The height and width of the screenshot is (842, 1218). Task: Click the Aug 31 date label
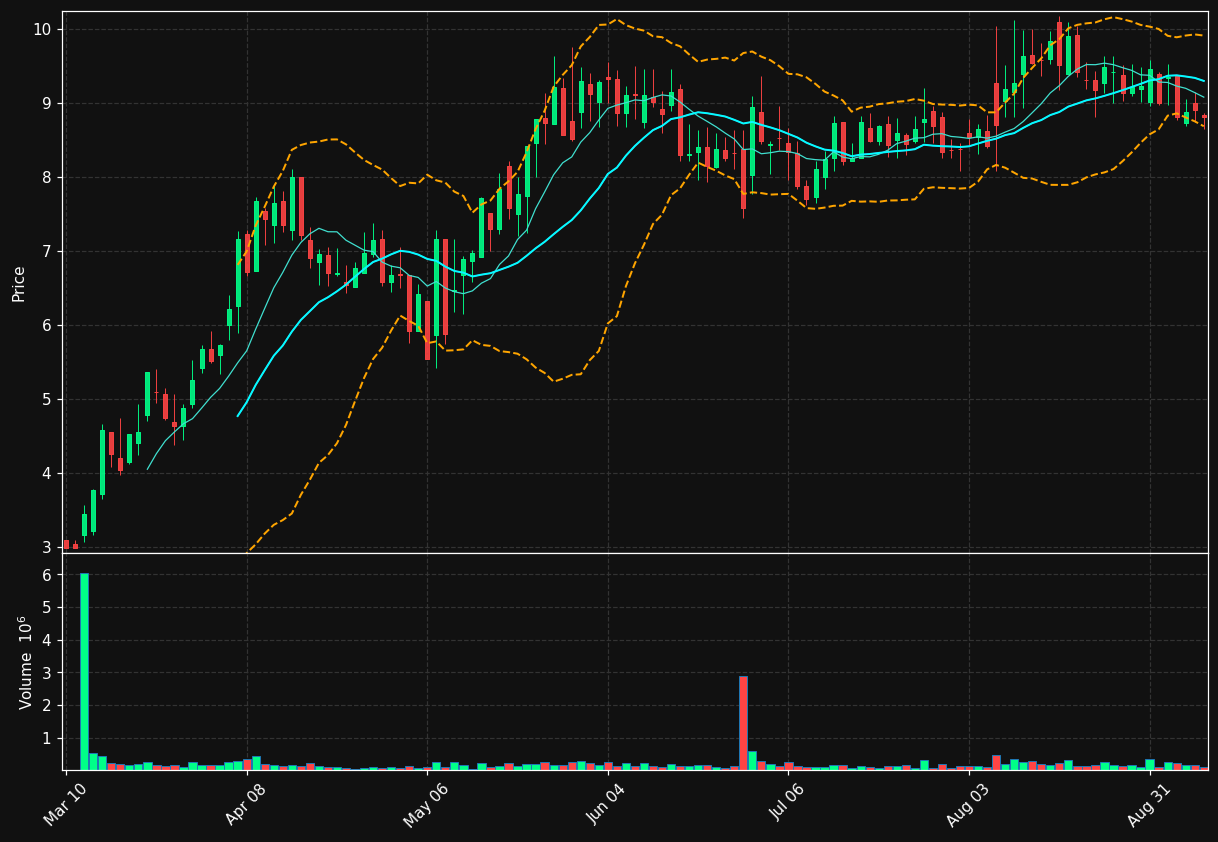tap(1148, 804)
